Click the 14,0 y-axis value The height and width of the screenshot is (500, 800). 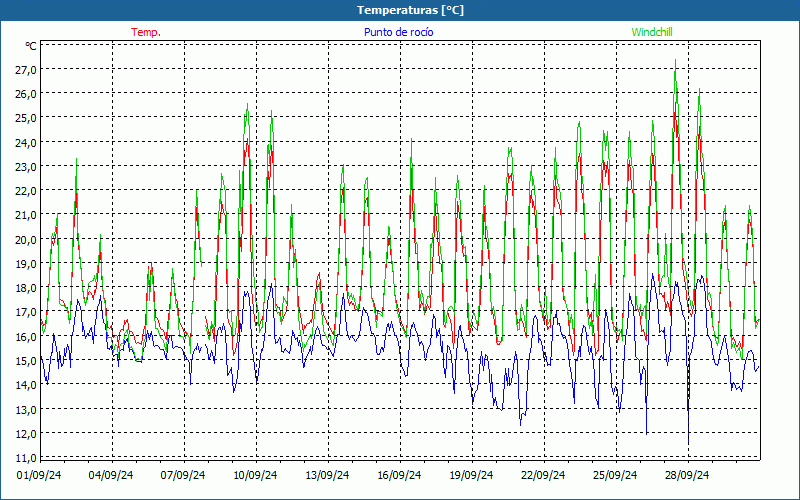26,386
